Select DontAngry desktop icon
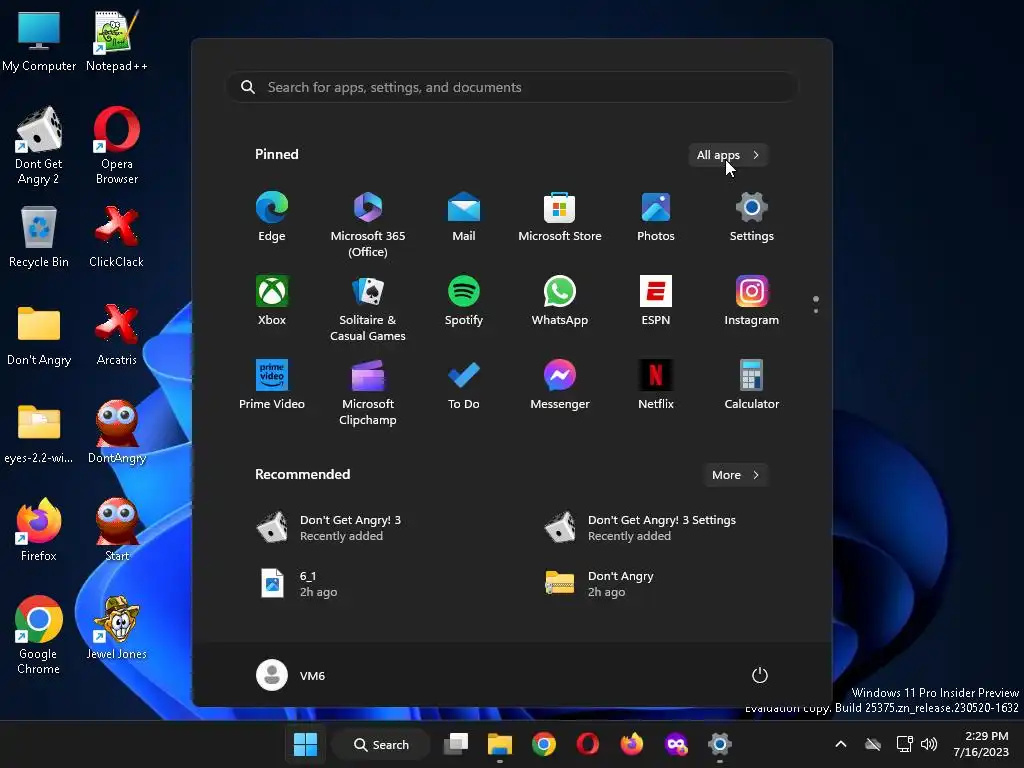Screen dimensions: 1024x768 [x=117, y=432]
